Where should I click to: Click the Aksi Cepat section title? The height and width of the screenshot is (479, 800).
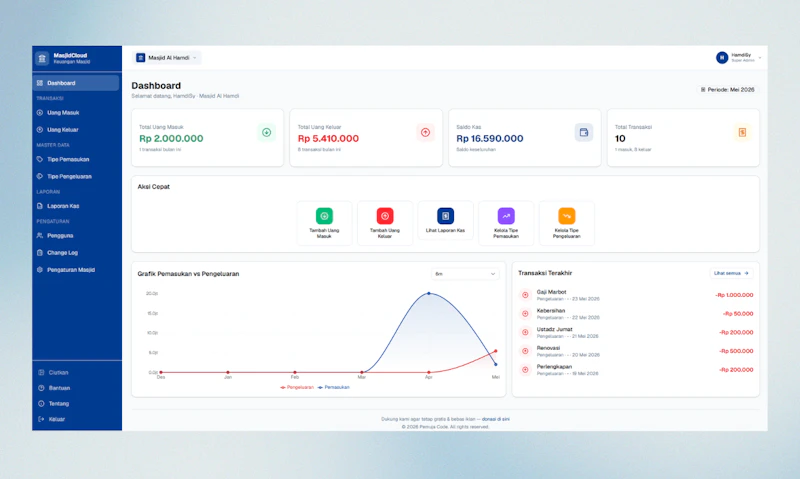click(154, 187)
